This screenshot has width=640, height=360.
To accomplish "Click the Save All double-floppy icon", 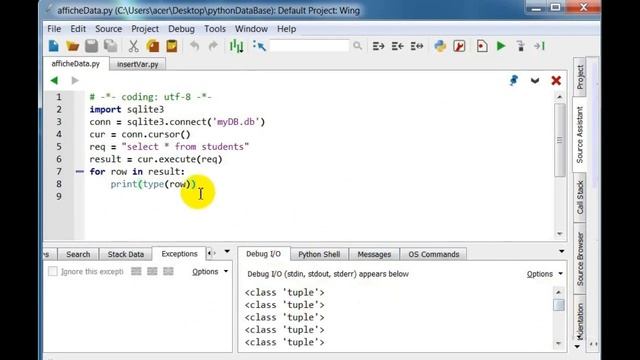I will click(x=111, y=46).
